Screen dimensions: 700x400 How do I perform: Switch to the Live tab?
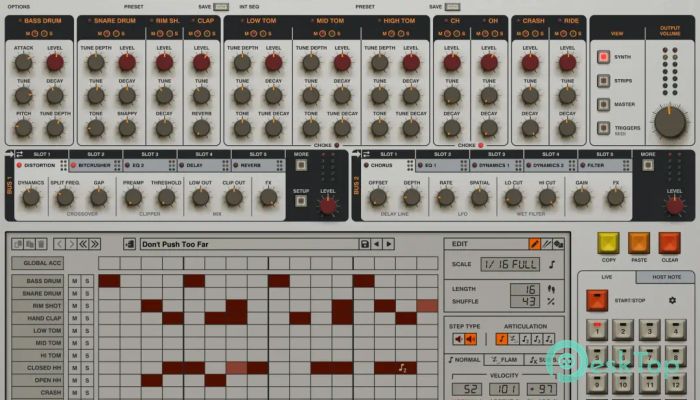point(607,277)
